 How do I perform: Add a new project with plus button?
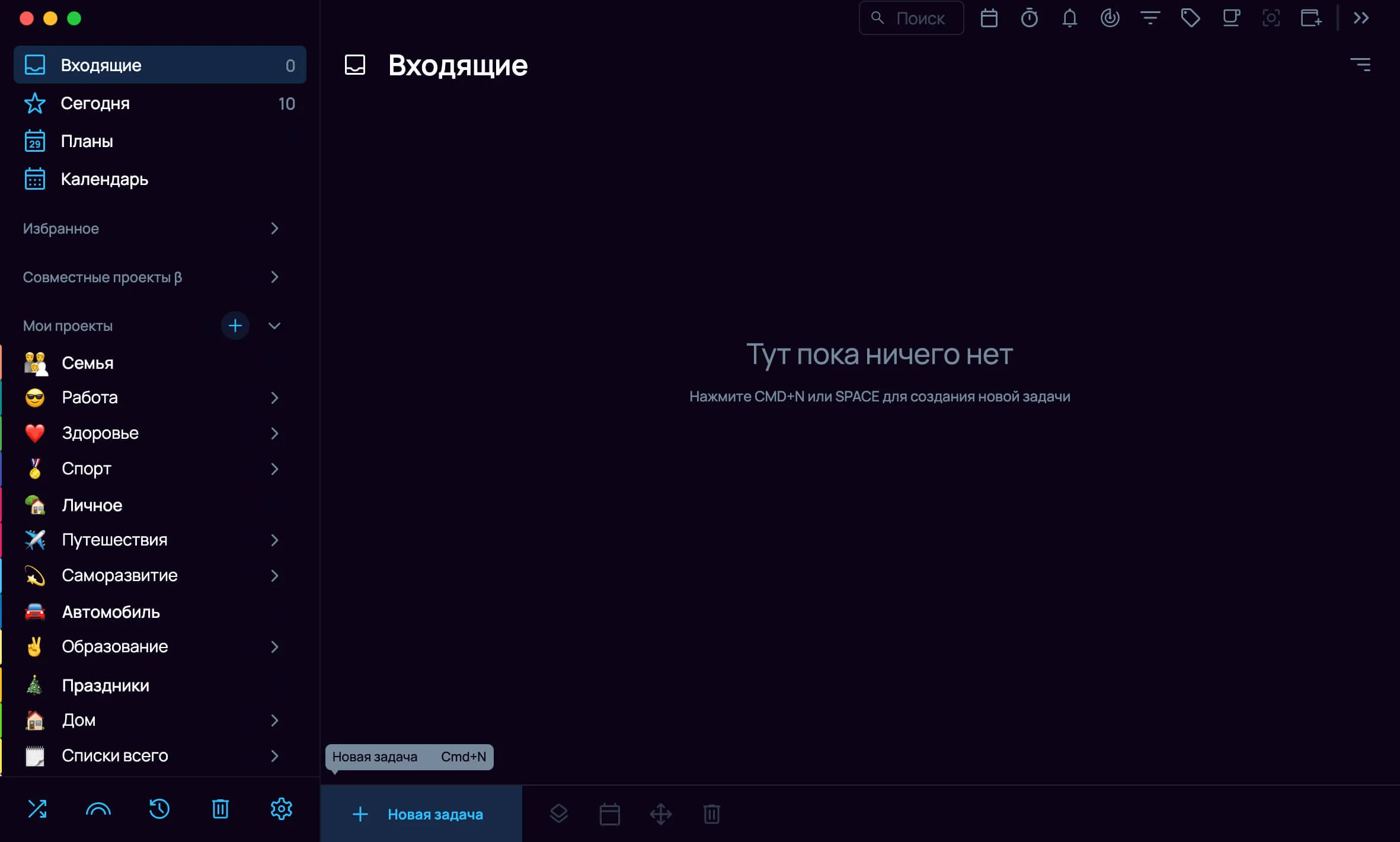[x=235, y=326]
